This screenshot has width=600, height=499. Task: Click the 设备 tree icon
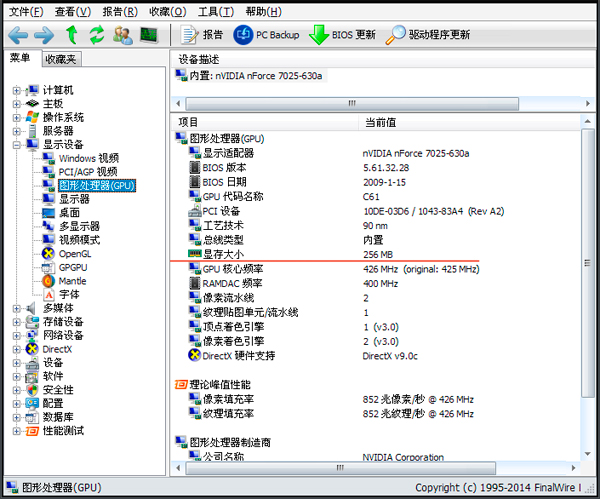32,363
